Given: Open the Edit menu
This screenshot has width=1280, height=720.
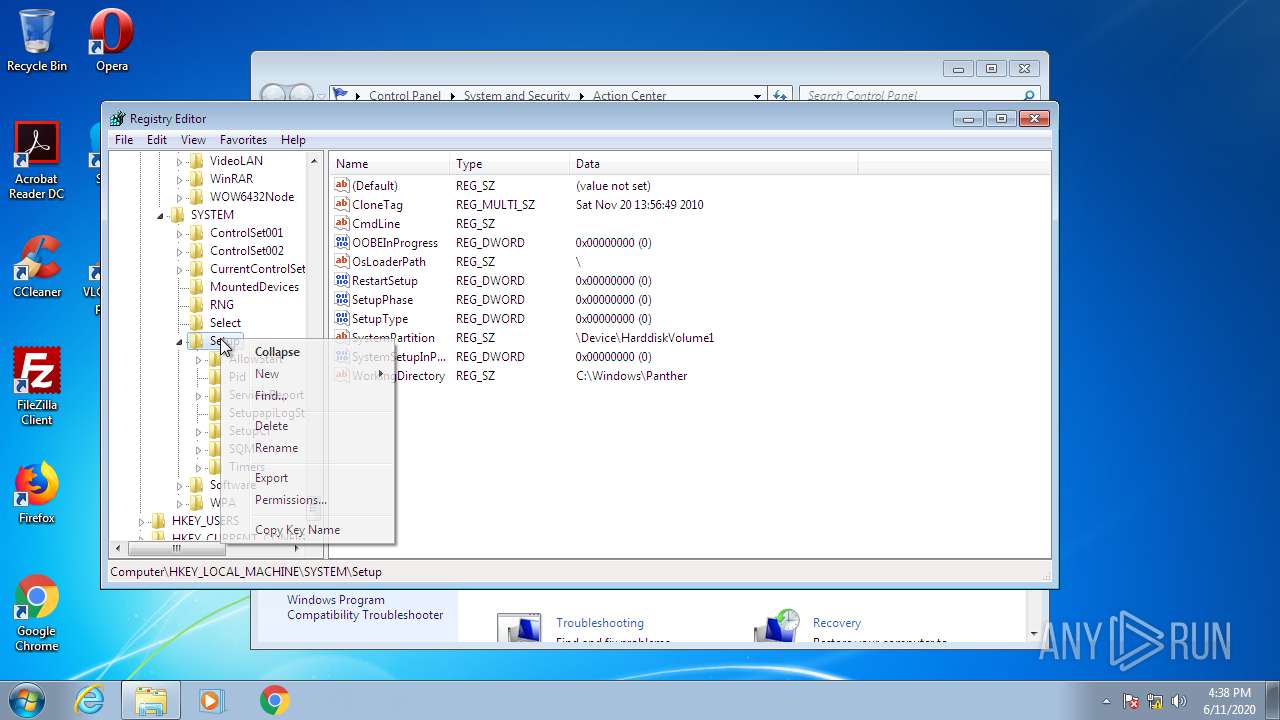Looking at the screenshot, I should (x=157, y=140).
